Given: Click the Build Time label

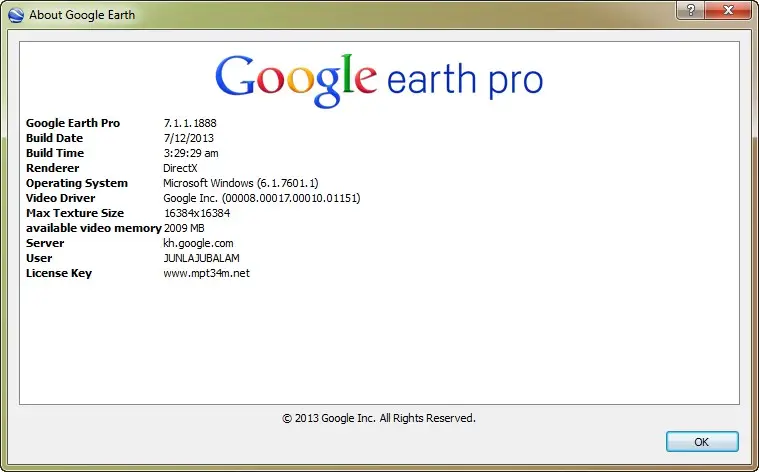Looking at the screenshot, I should tap(55, 153).
